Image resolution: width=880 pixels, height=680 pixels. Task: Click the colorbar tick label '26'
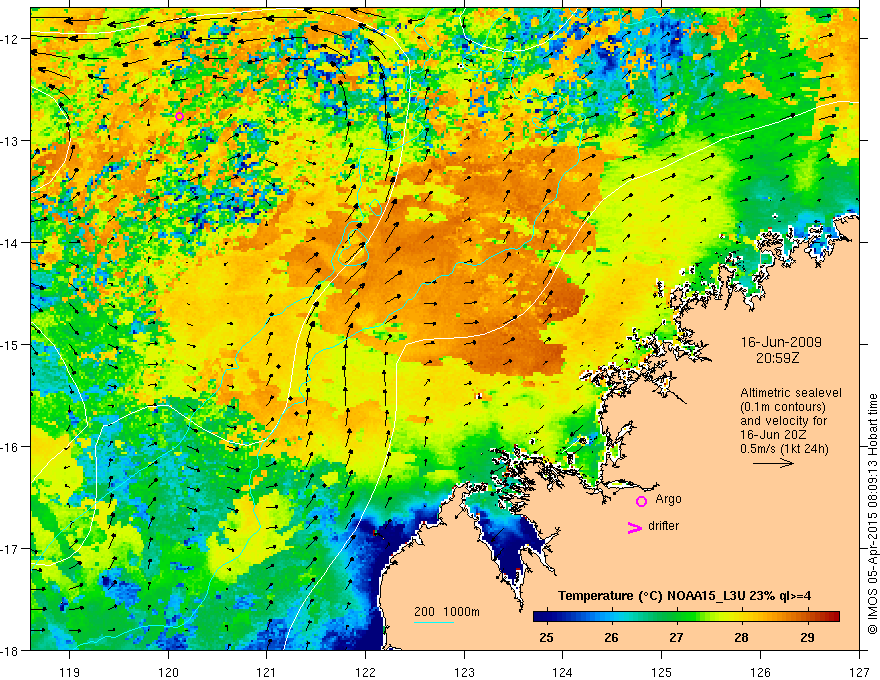[x=612, y=637]
